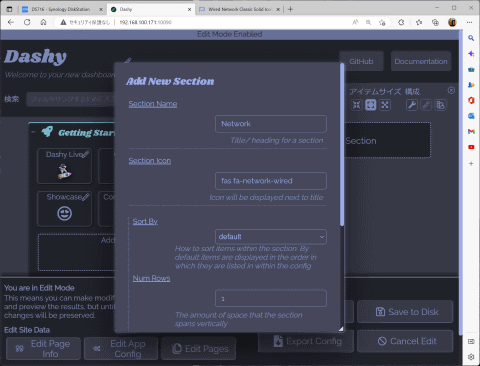
Task: Click Cancel Edit button
Action: tap(405, 341)
